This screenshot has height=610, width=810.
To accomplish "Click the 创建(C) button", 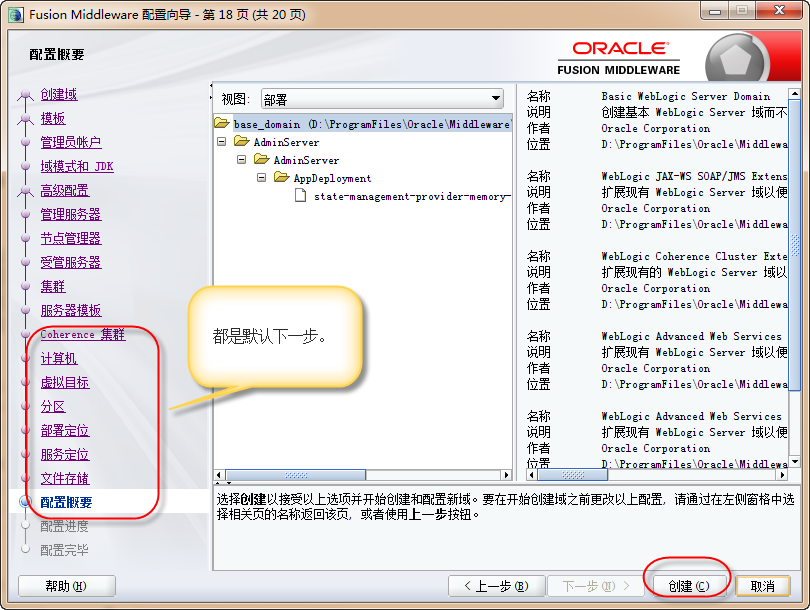I will [x=689, y=586].
